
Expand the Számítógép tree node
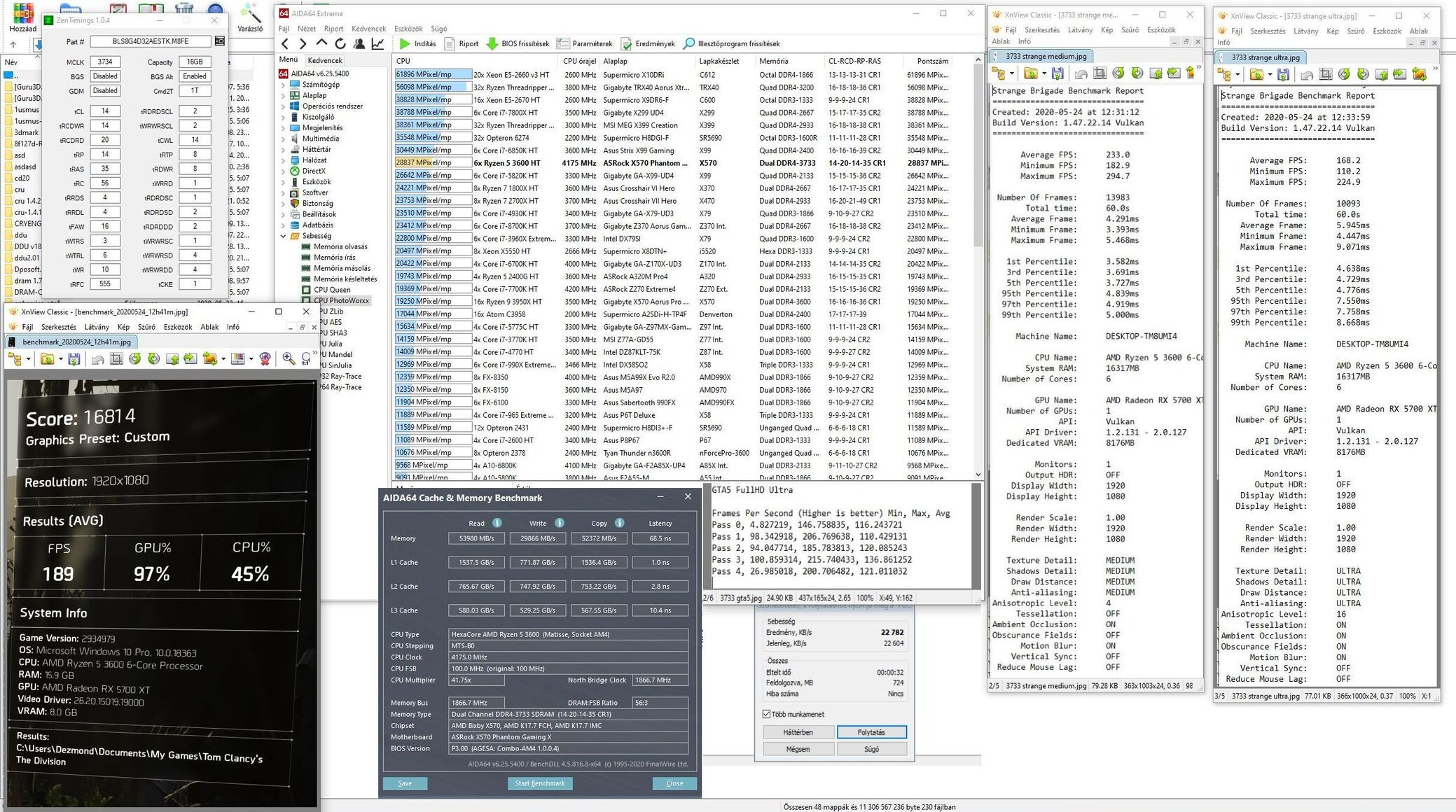click(x=283, y=85)
